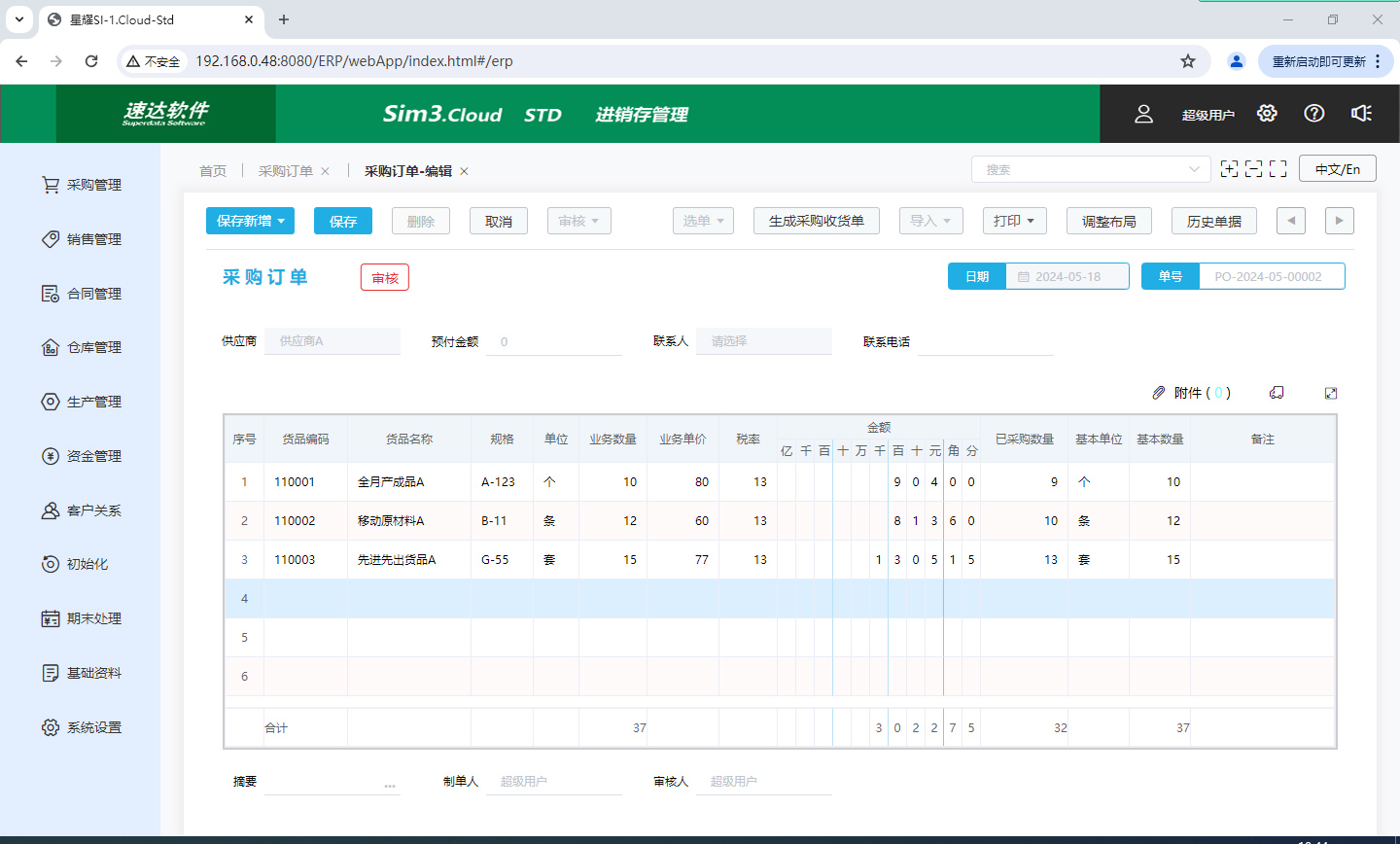
Task: Open 仓库管理 in the sidebar
Action: (x=93, y=347)
